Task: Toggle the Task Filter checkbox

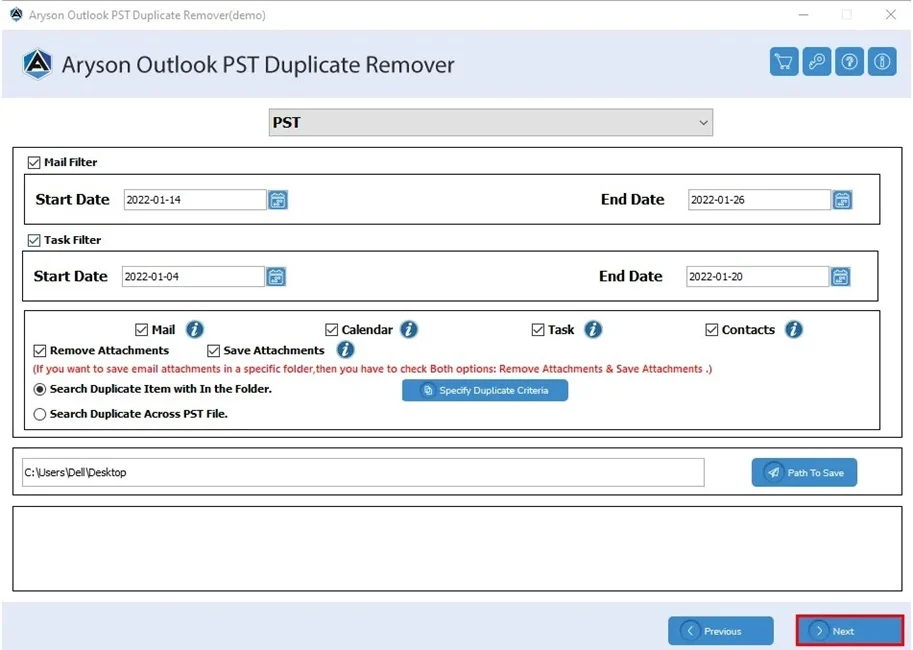Action: click(34, 240)
